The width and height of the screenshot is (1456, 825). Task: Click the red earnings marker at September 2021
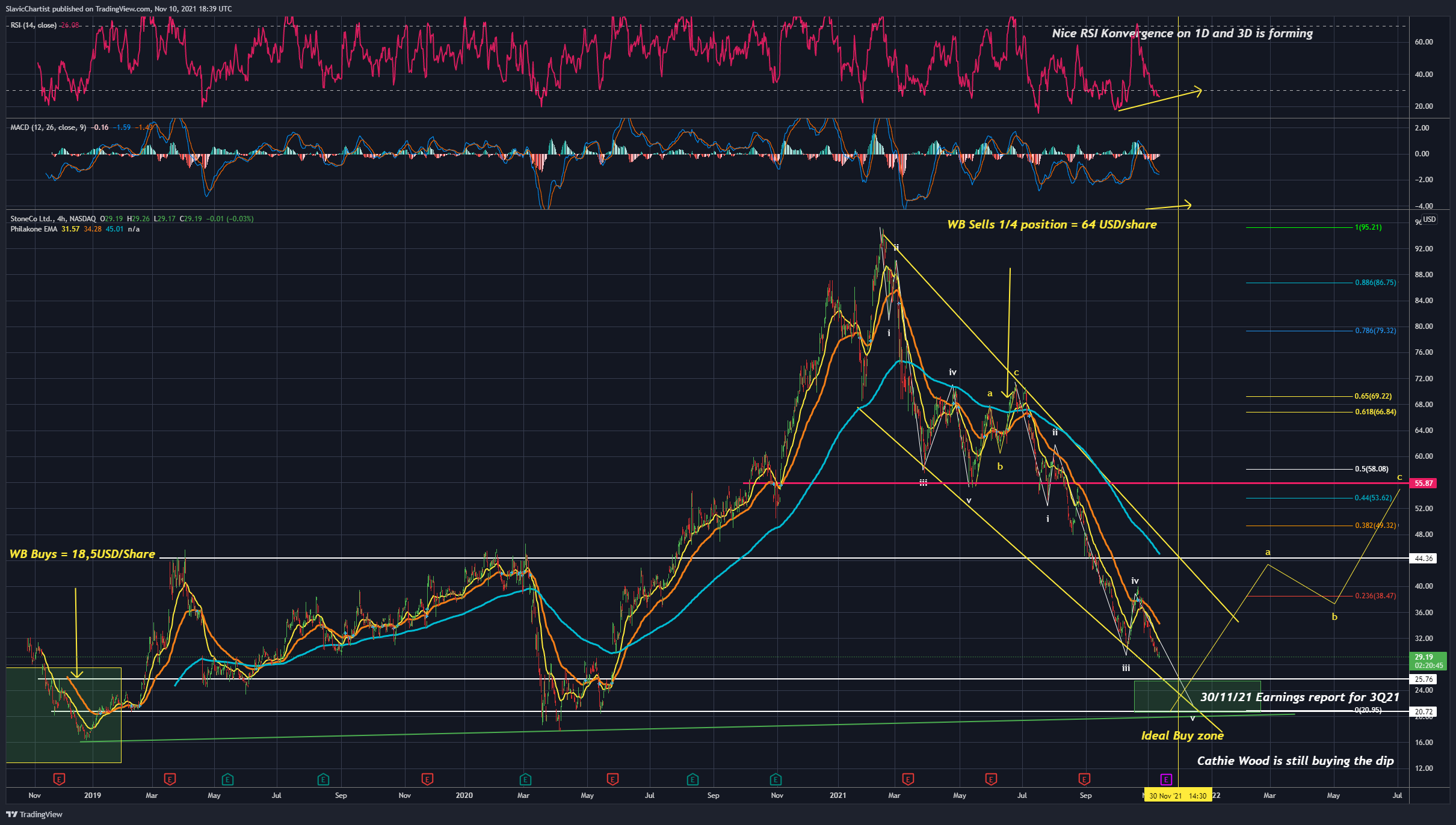click(x=1084, y=779)
